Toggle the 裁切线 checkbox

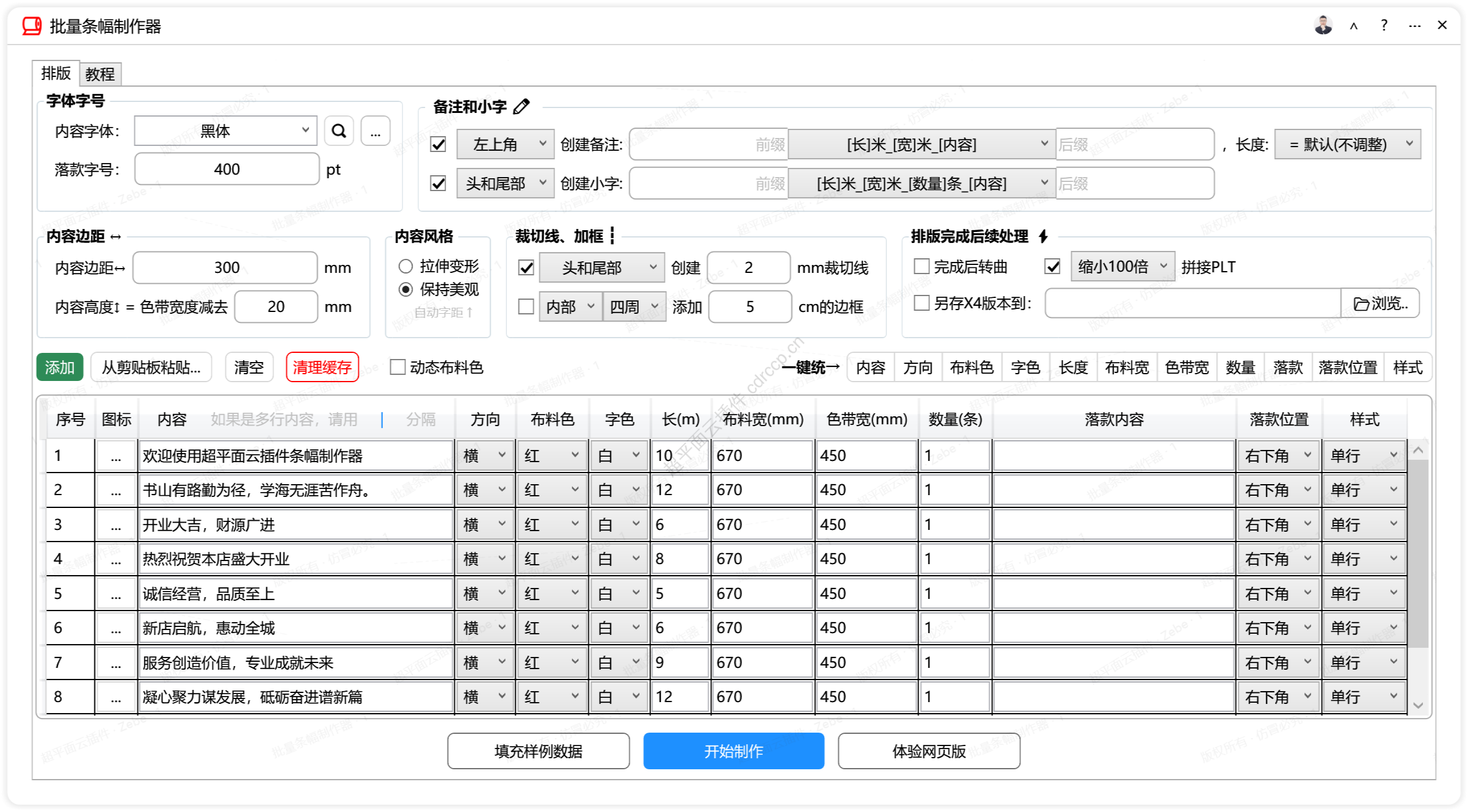coord(526,268)
